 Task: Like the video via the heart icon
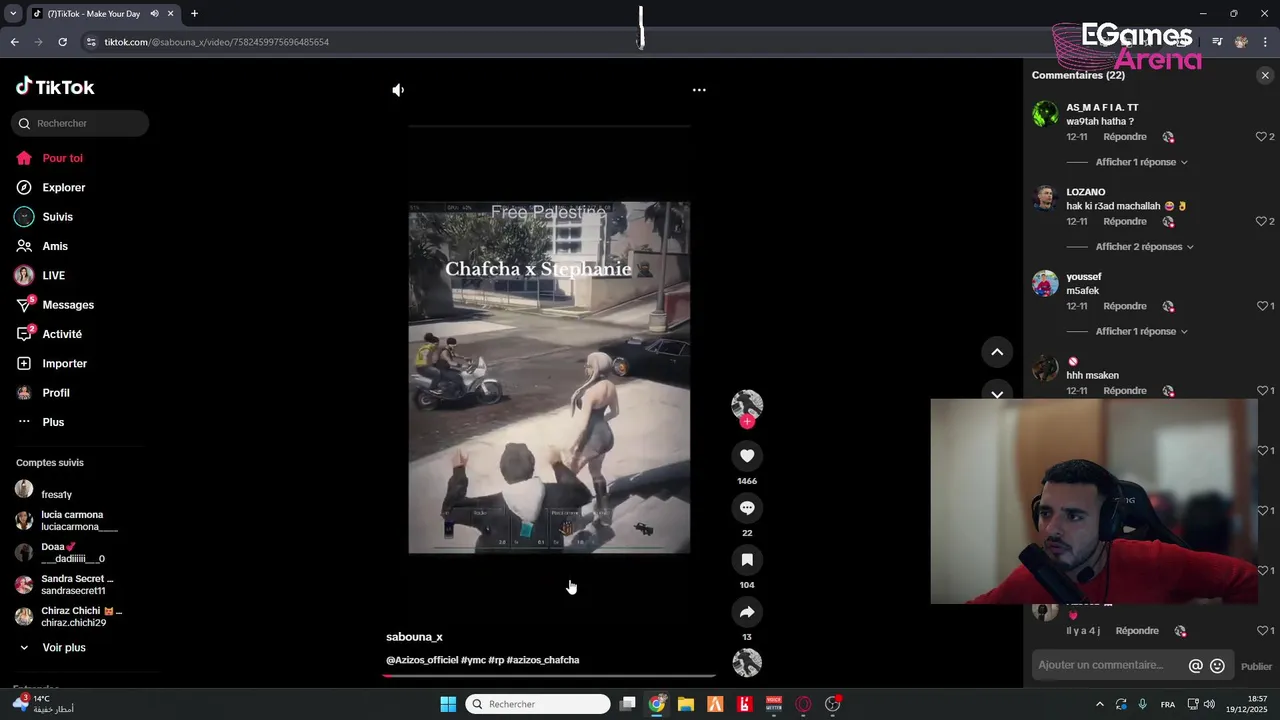(747, 456)
